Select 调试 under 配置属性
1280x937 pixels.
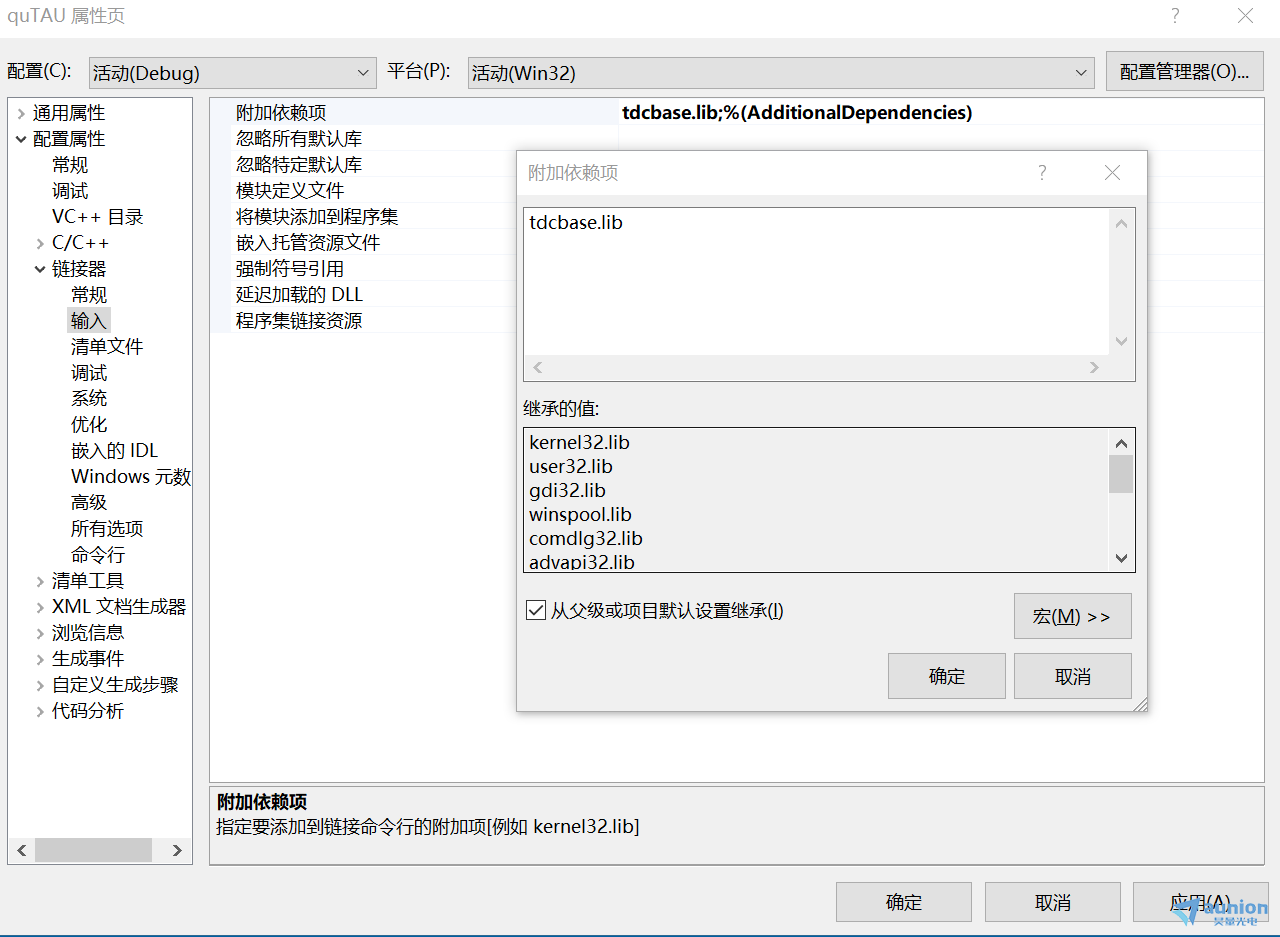[x=70, y=191]
